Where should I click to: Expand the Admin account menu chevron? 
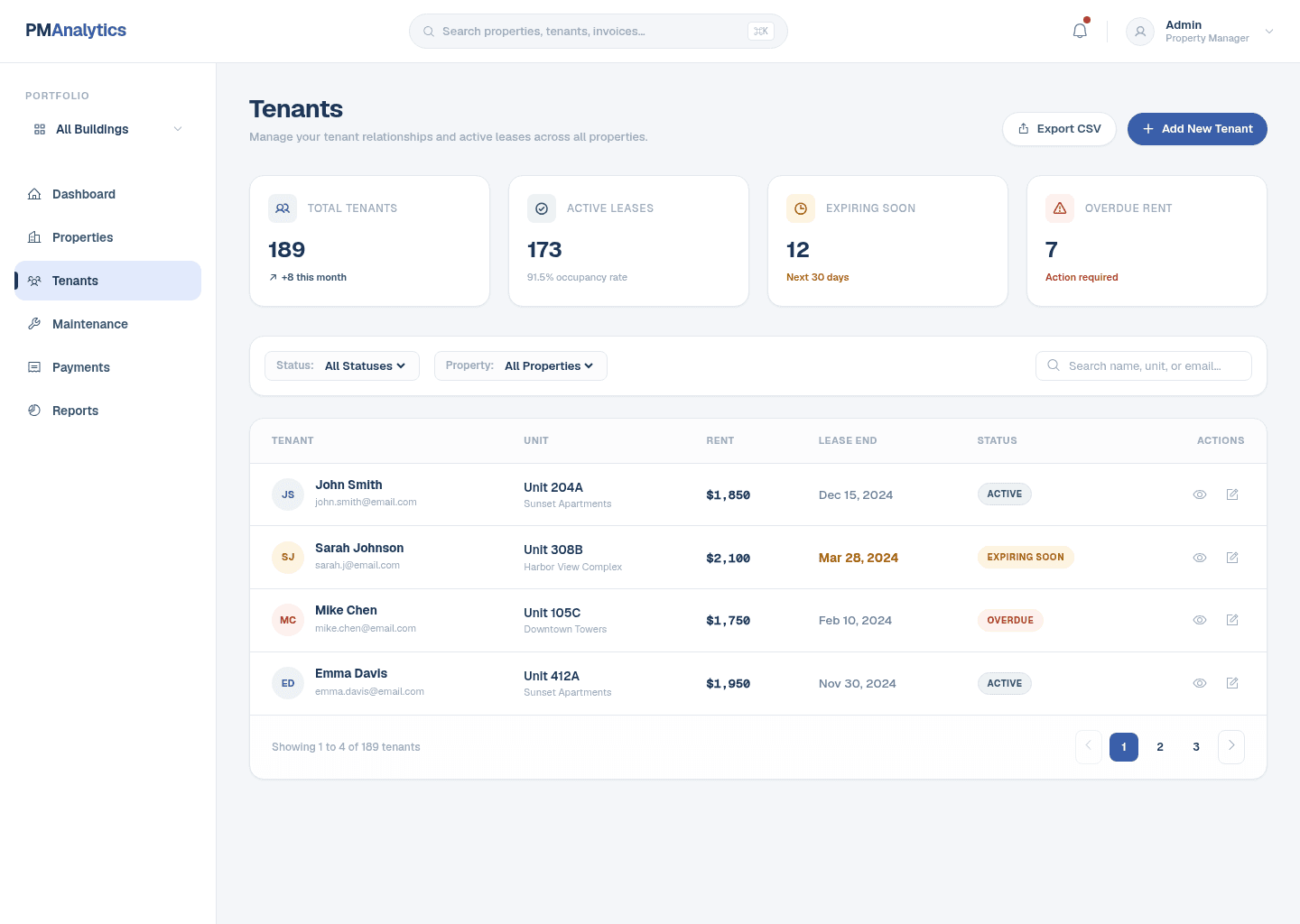point(1269,32)
